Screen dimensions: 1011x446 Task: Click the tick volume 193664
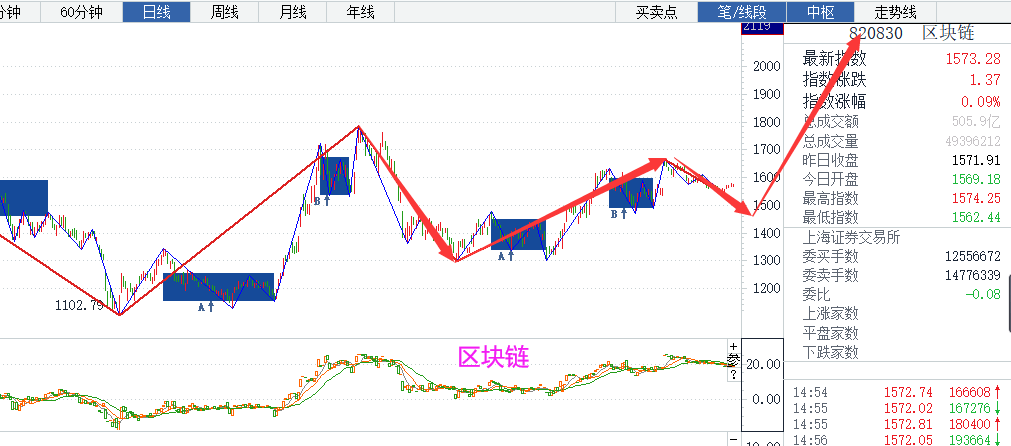[970, 440]
